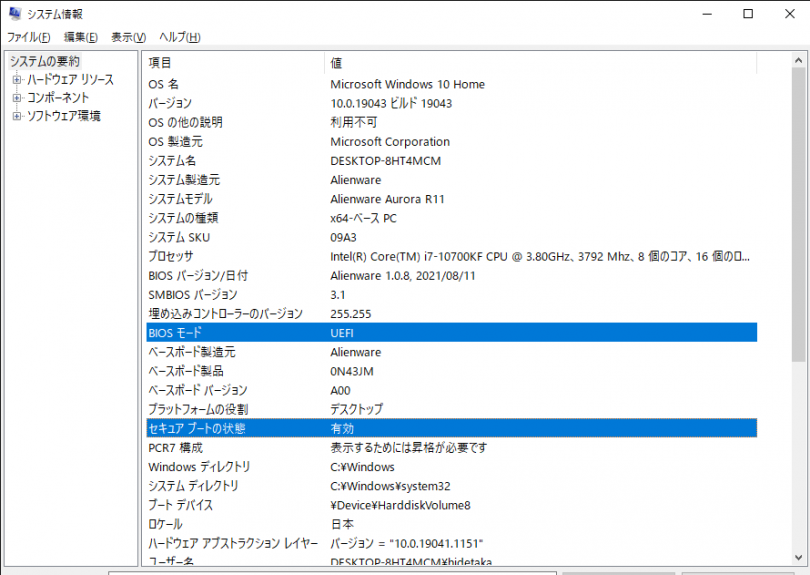Click the value ¥Device¥HarddiskVolume8
The image size is (810, 575).
(x=400, y=505)
